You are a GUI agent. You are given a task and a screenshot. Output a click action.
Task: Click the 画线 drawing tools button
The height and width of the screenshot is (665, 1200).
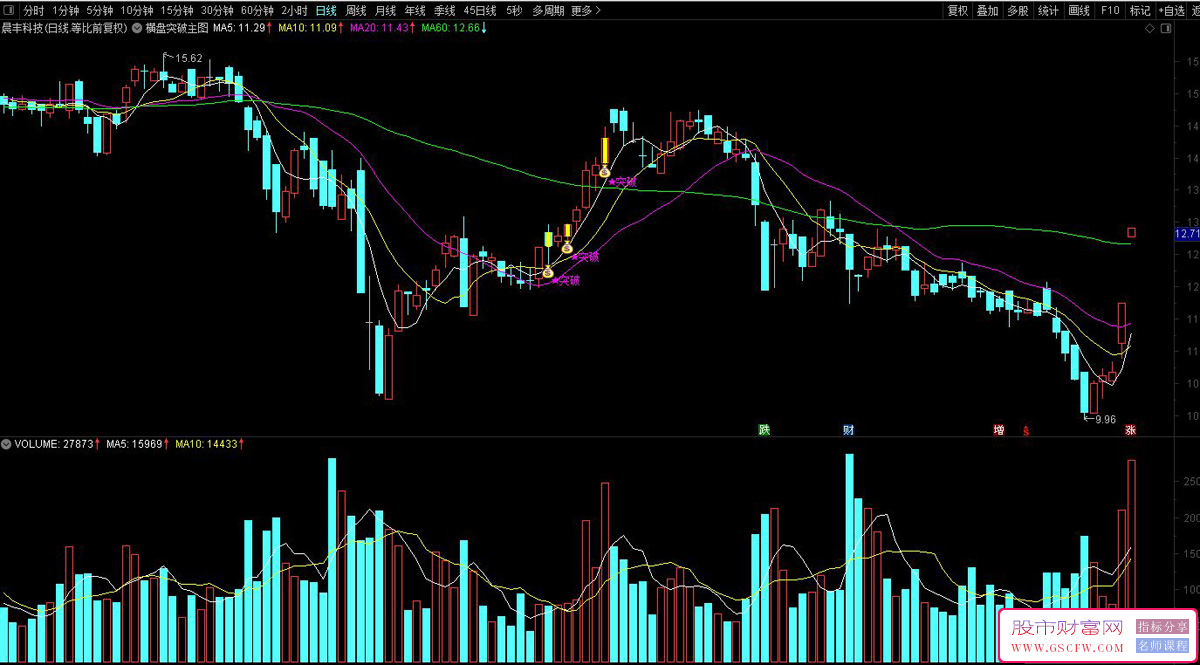[x=1079, y=10]
